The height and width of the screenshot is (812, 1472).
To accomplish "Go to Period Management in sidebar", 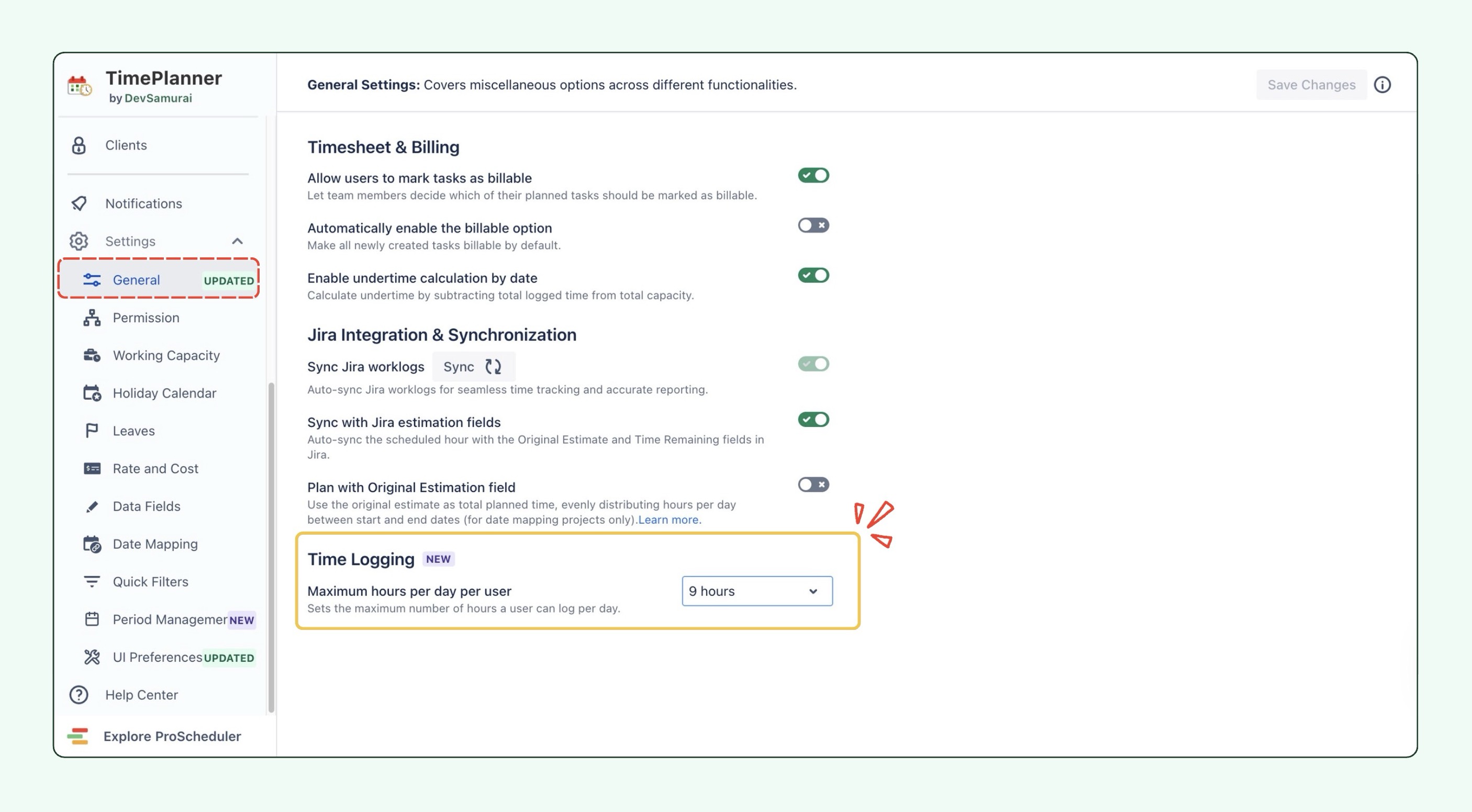I will (170, 619).
